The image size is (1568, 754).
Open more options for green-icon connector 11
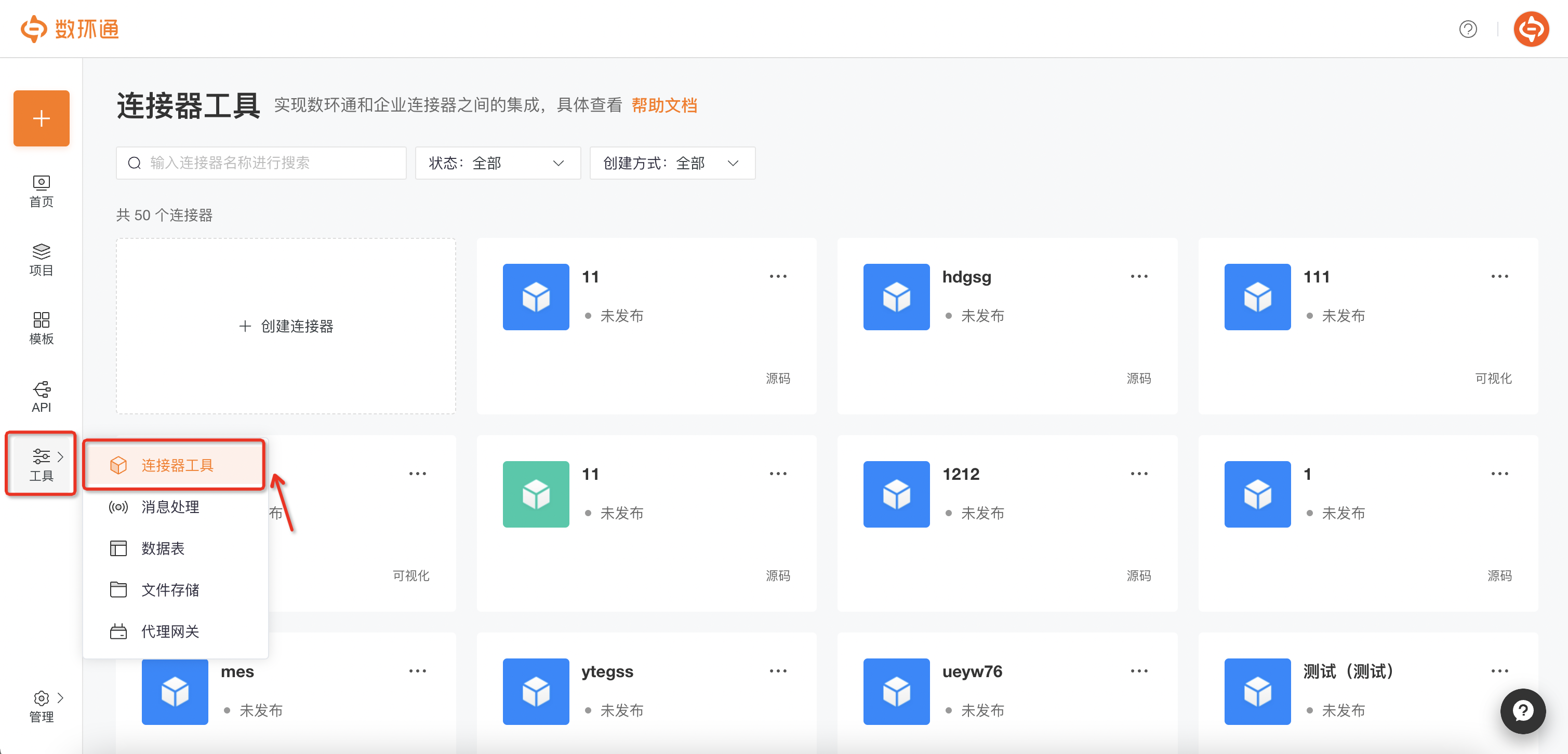click(777, 474)
